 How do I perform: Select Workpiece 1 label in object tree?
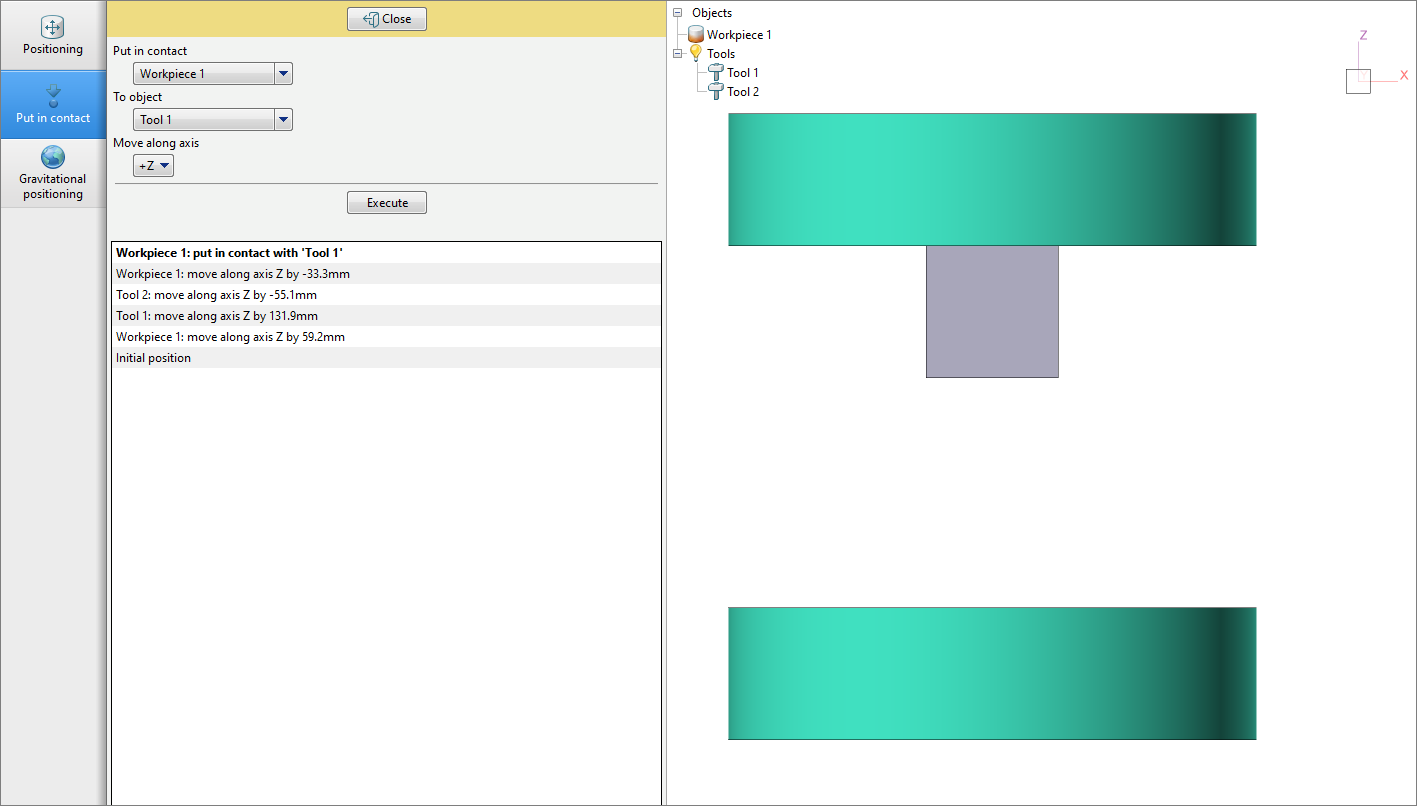pos(739,35)
